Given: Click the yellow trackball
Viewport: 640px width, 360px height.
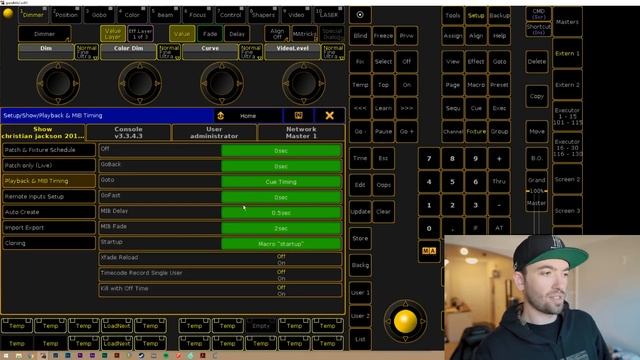Looking at the screenshot, I should [405, 321].
